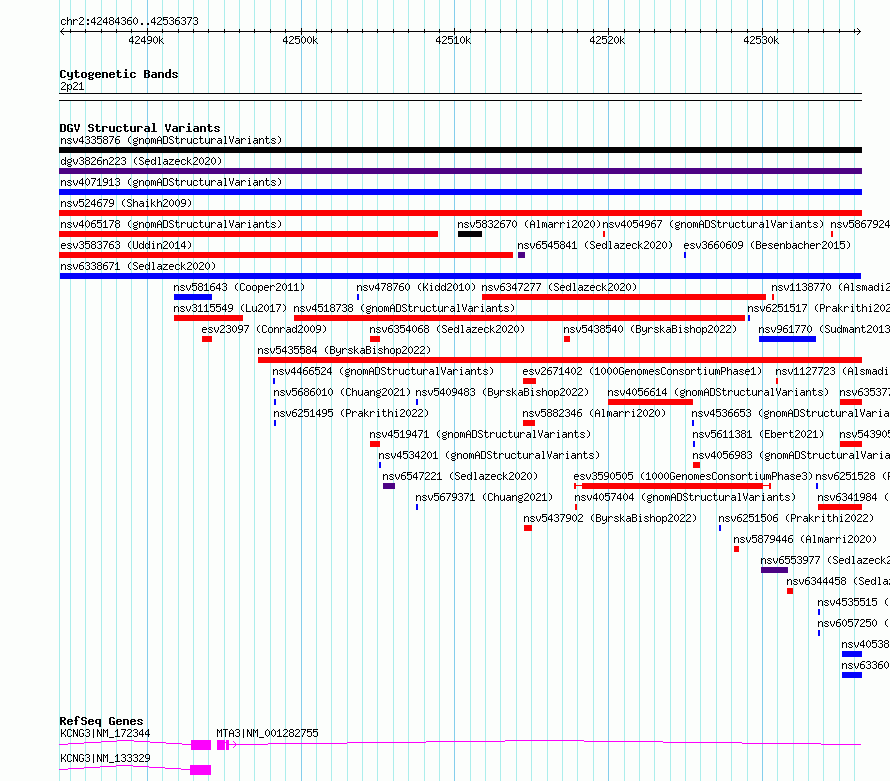The image size is (890, 781).
Task: Open the nsv4054967 variant label
Action: point(713,224)
